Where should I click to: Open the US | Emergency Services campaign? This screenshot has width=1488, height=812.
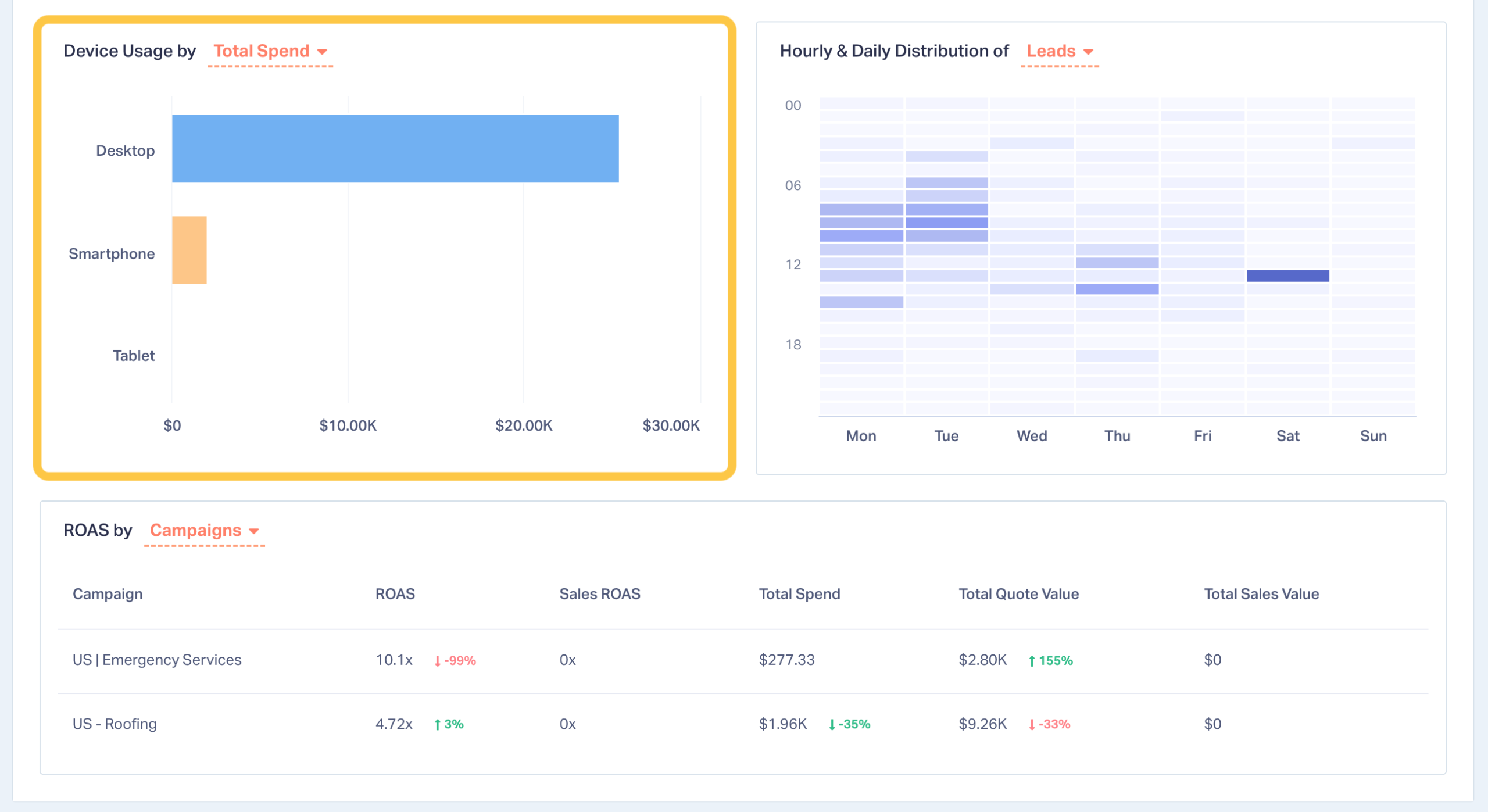[157, 660]
